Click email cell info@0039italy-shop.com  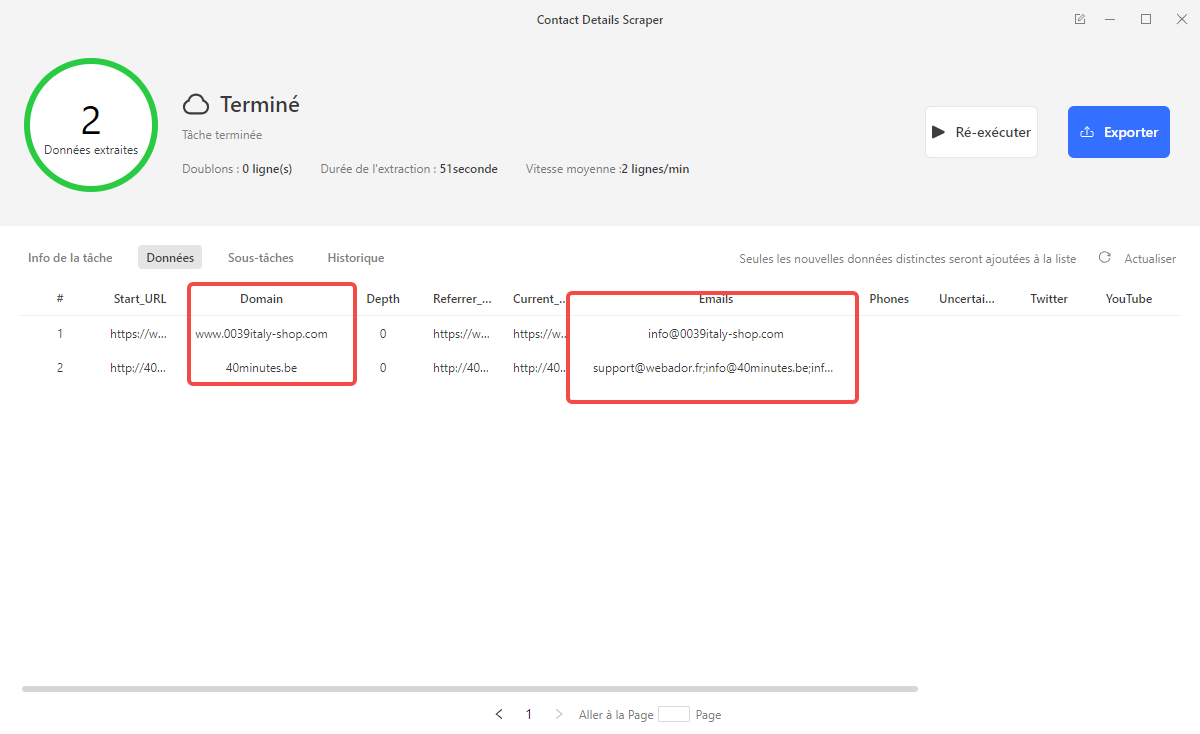(x=716, y=334)
